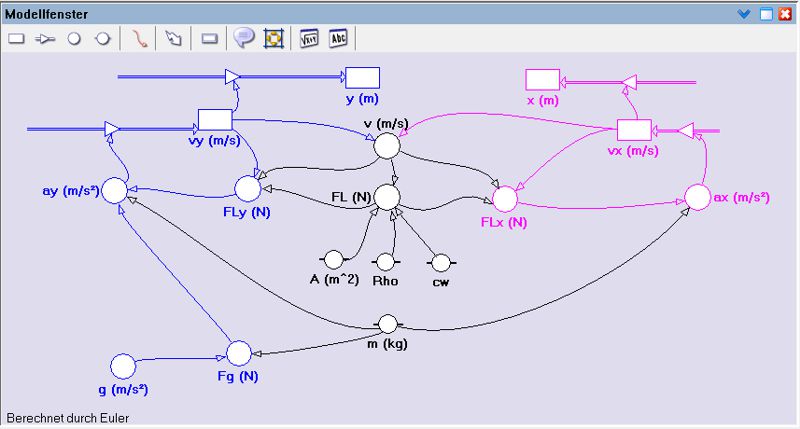This screenshot has height=429, width=800.
Task: Activate the red connector arrow tool
Action: point(140,38)
